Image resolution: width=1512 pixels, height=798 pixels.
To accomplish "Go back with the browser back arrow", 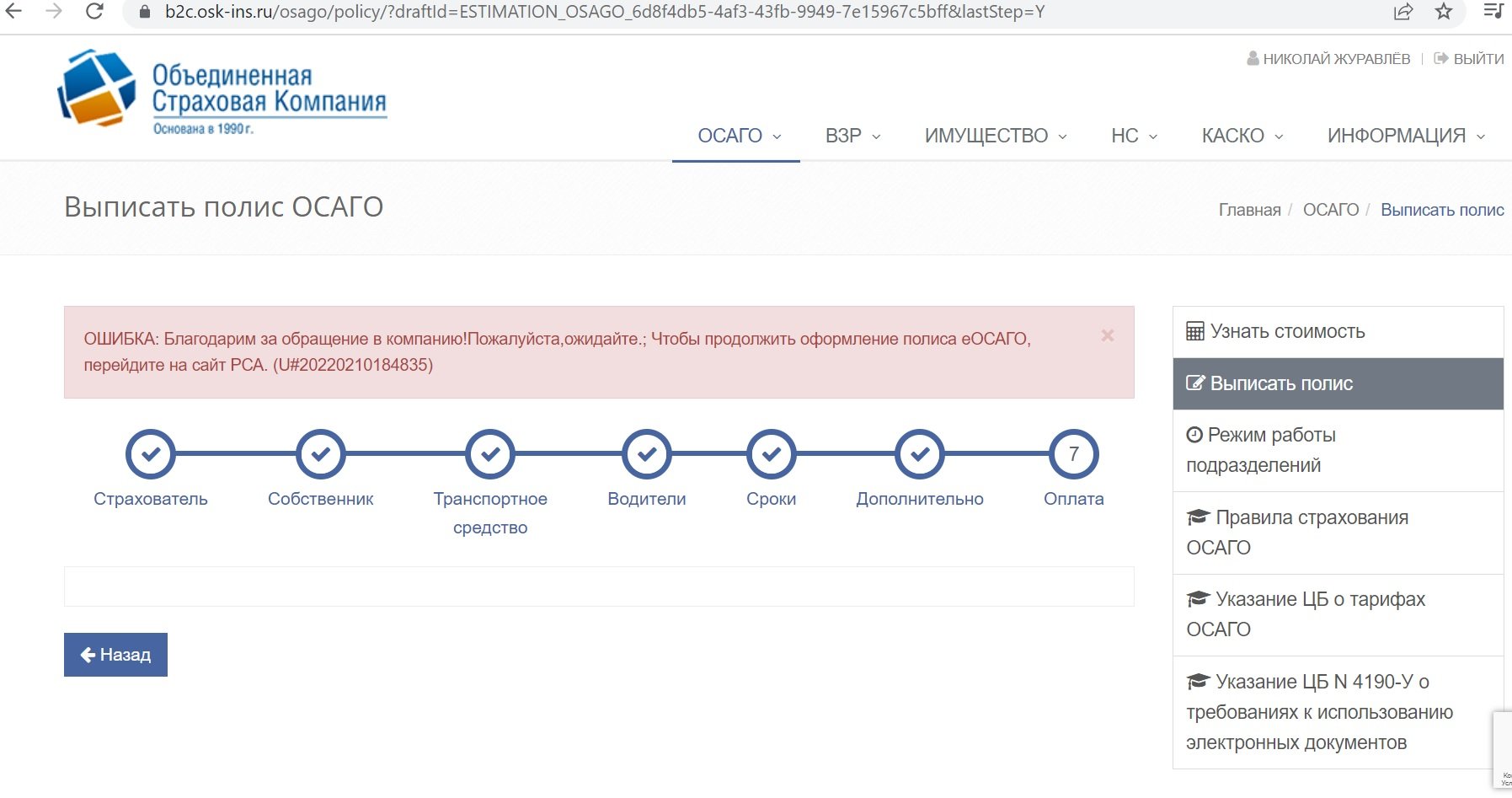I will [x=14, y=12].
